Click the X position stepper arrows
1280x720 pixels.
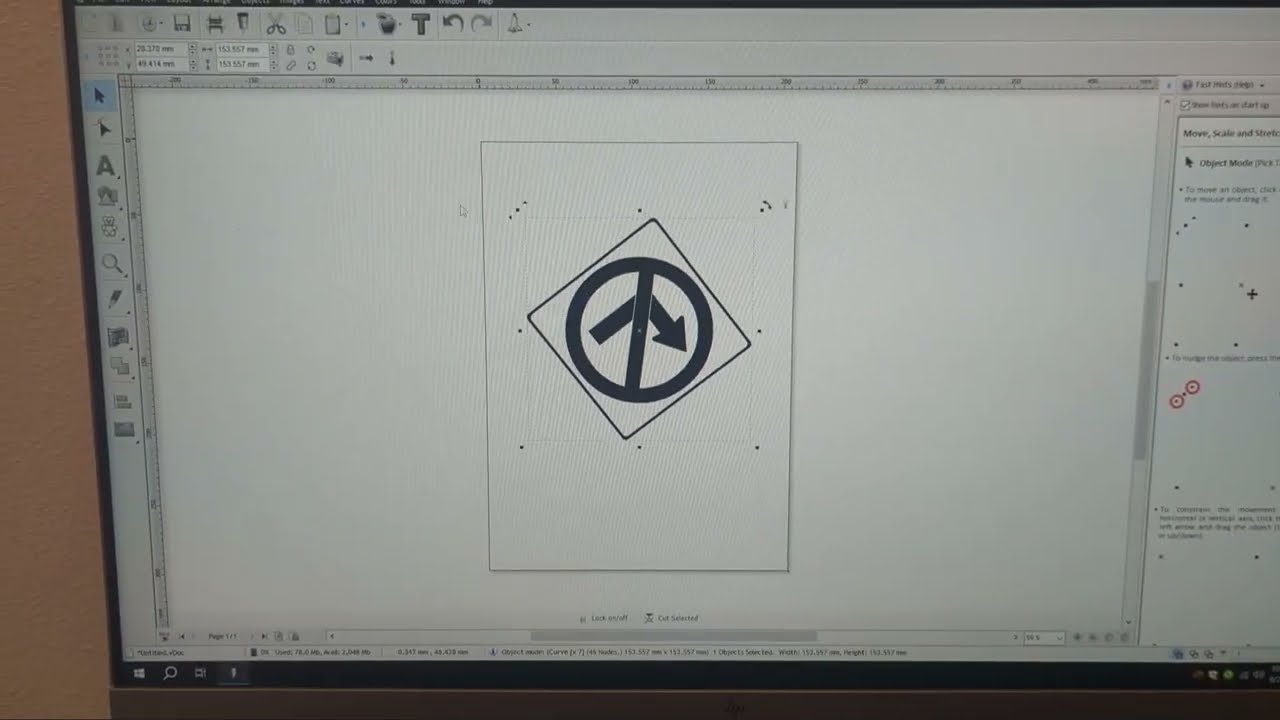click(193, 48)
